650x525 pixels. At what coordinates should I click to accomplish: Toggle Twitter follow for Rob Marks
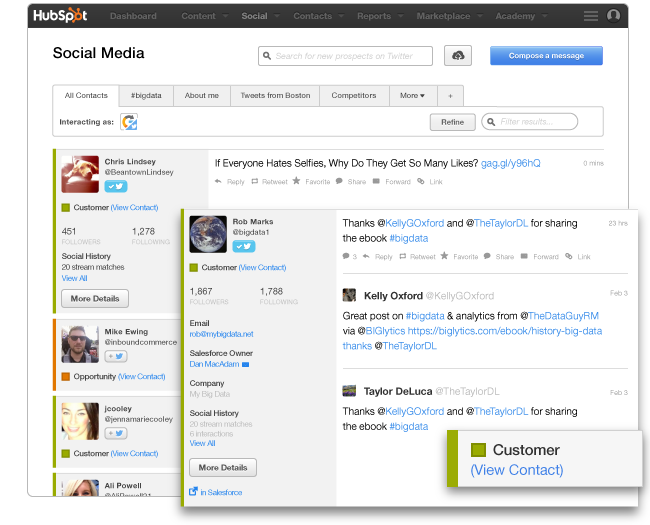tap(244, 246)
